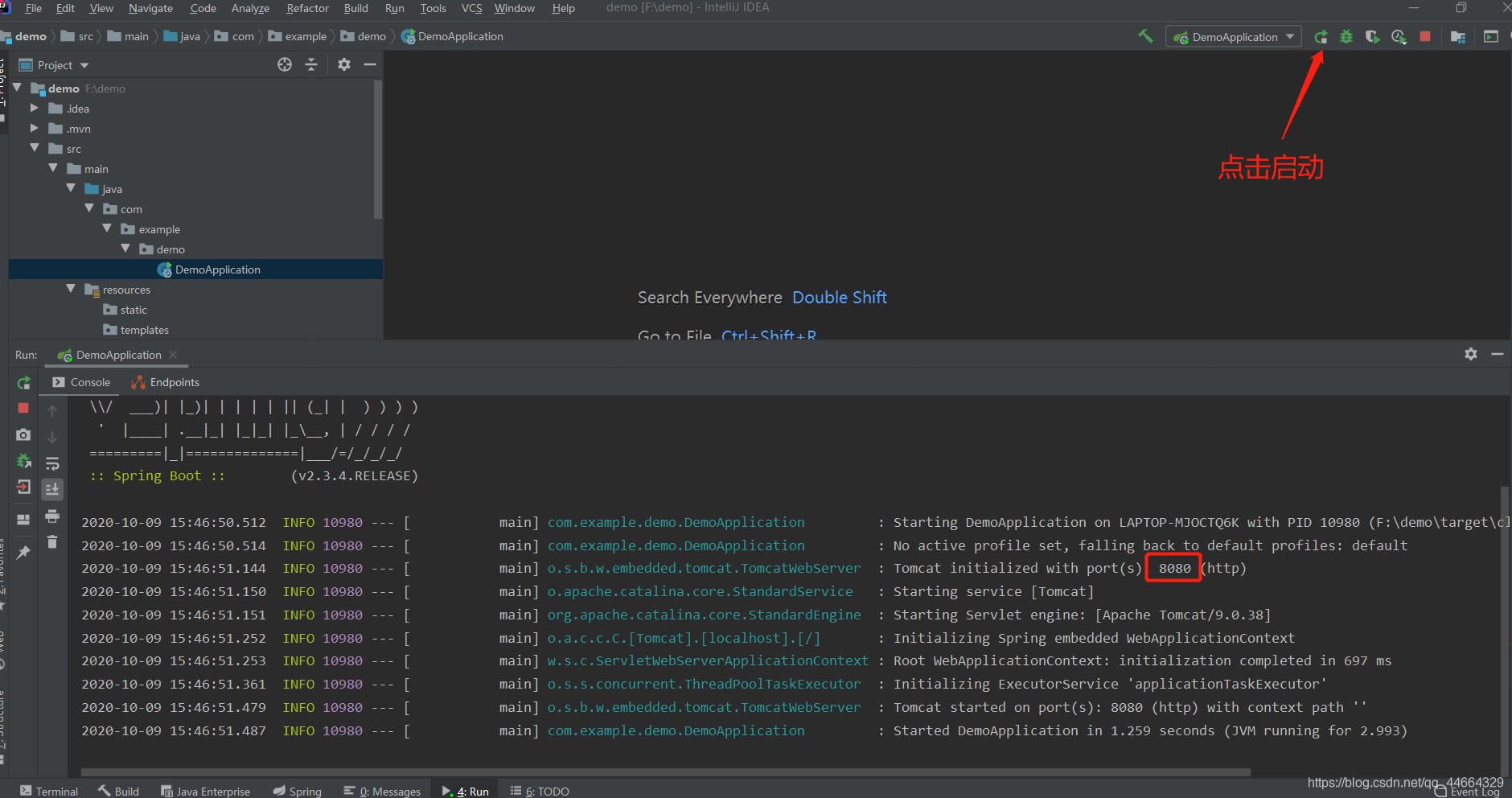Toggle scroll to end in the console
The image size is (1512, 798).
point(52,489)
